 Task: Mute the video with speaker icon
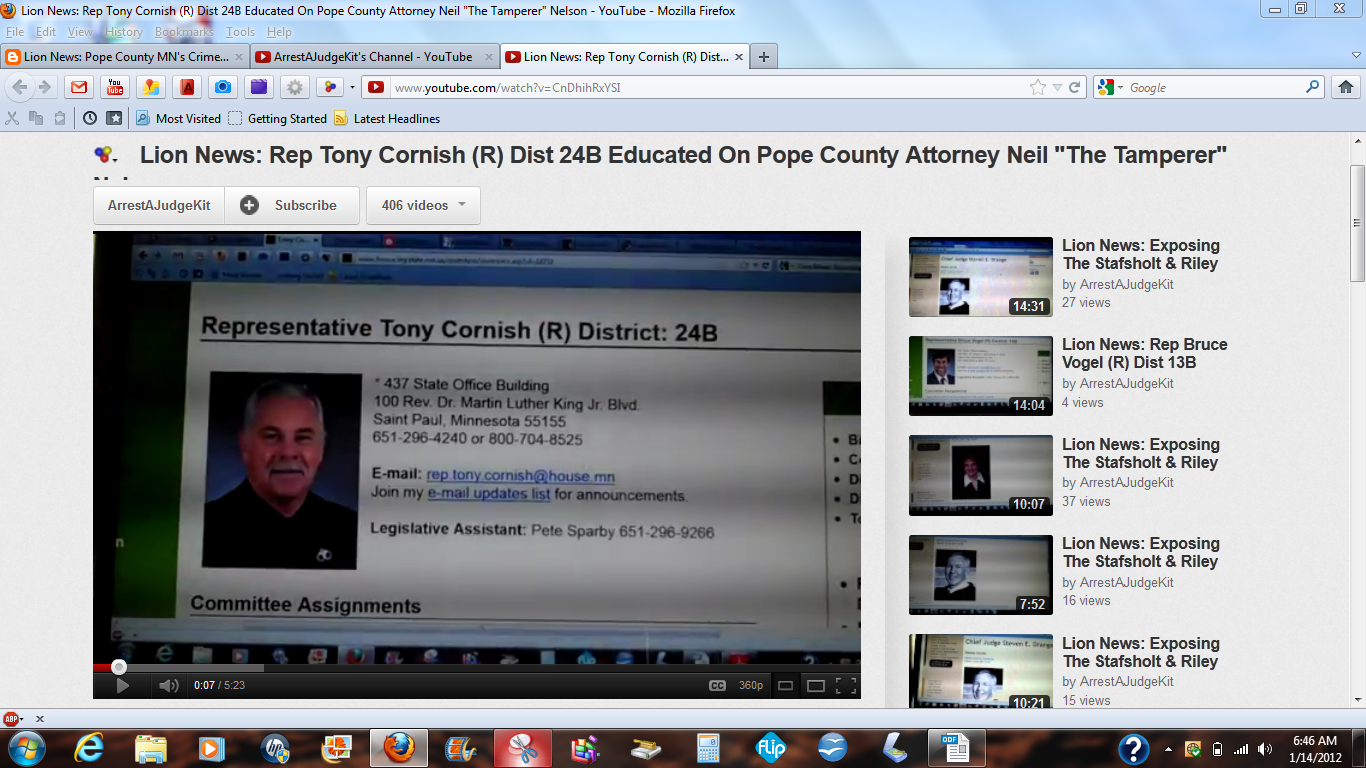click(x=168, y=686)
